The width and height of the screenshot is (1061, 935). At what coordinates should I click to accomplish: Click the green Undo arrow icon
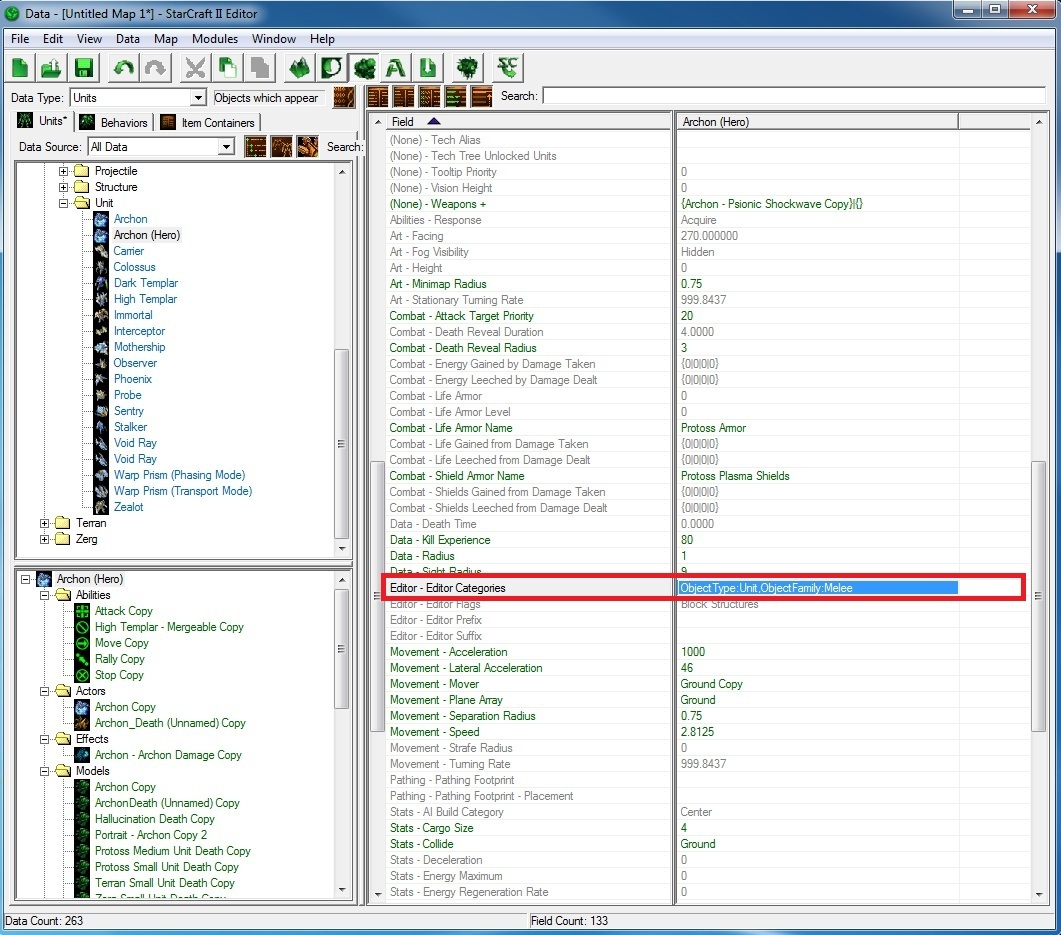coord(124,68)
